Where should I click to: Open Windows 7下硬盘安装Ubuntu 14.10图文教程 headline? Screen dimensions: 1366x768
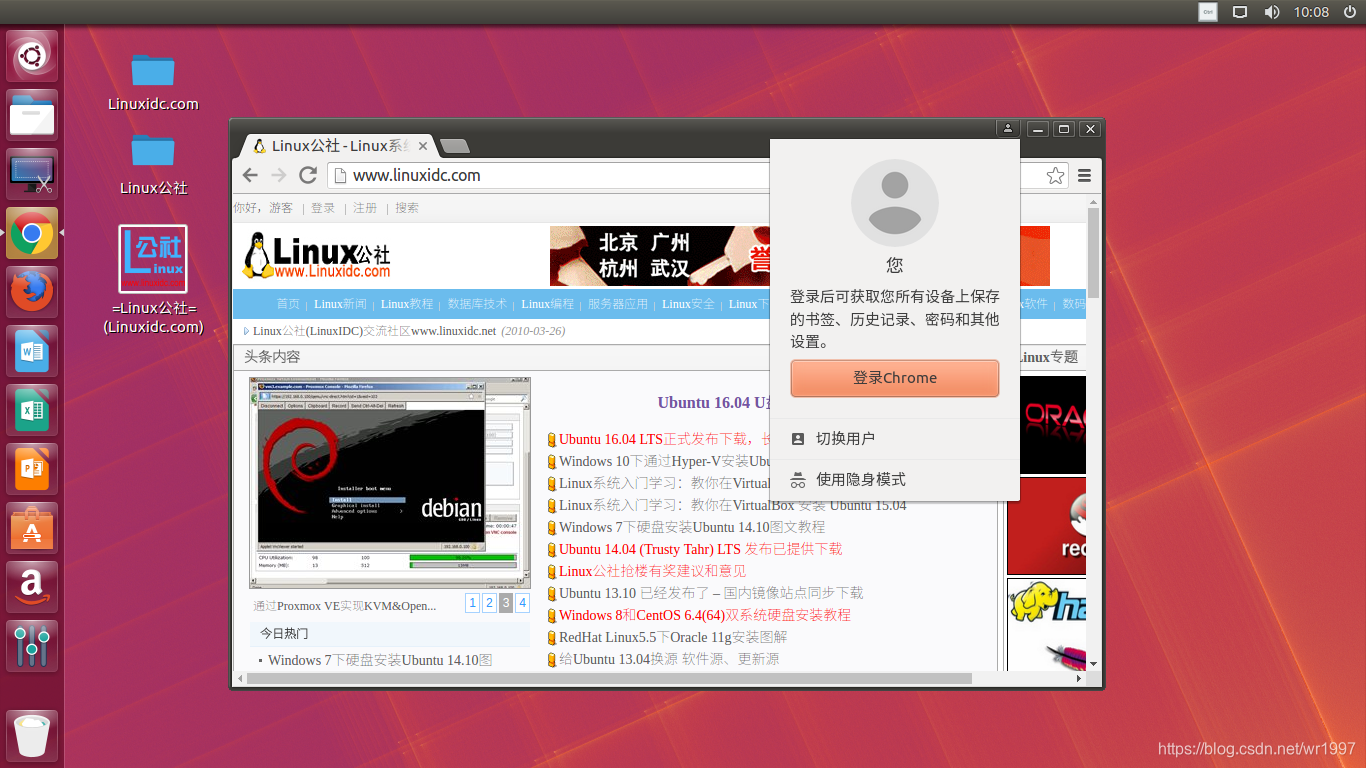point(692,527)
